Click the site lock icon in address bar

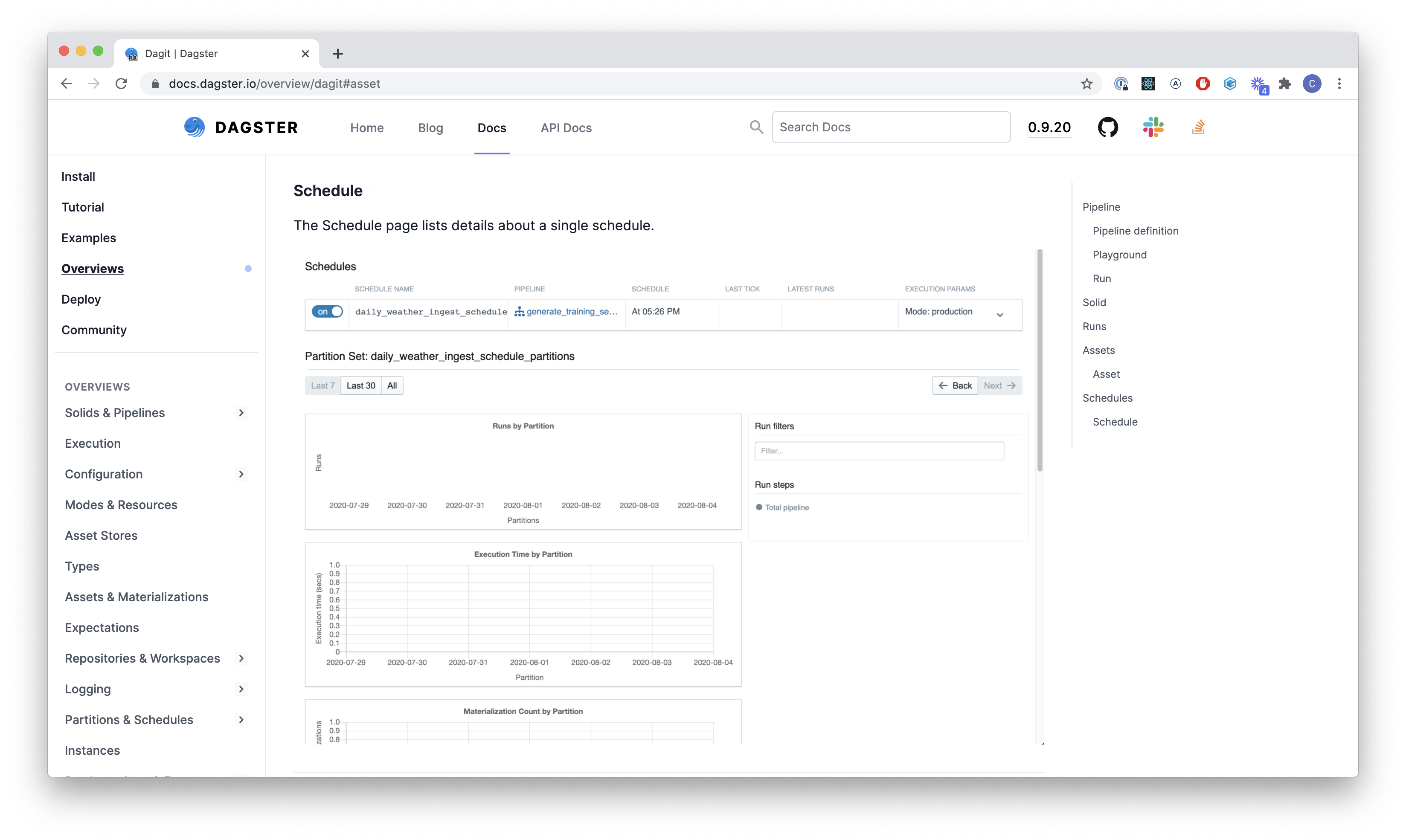155,84
